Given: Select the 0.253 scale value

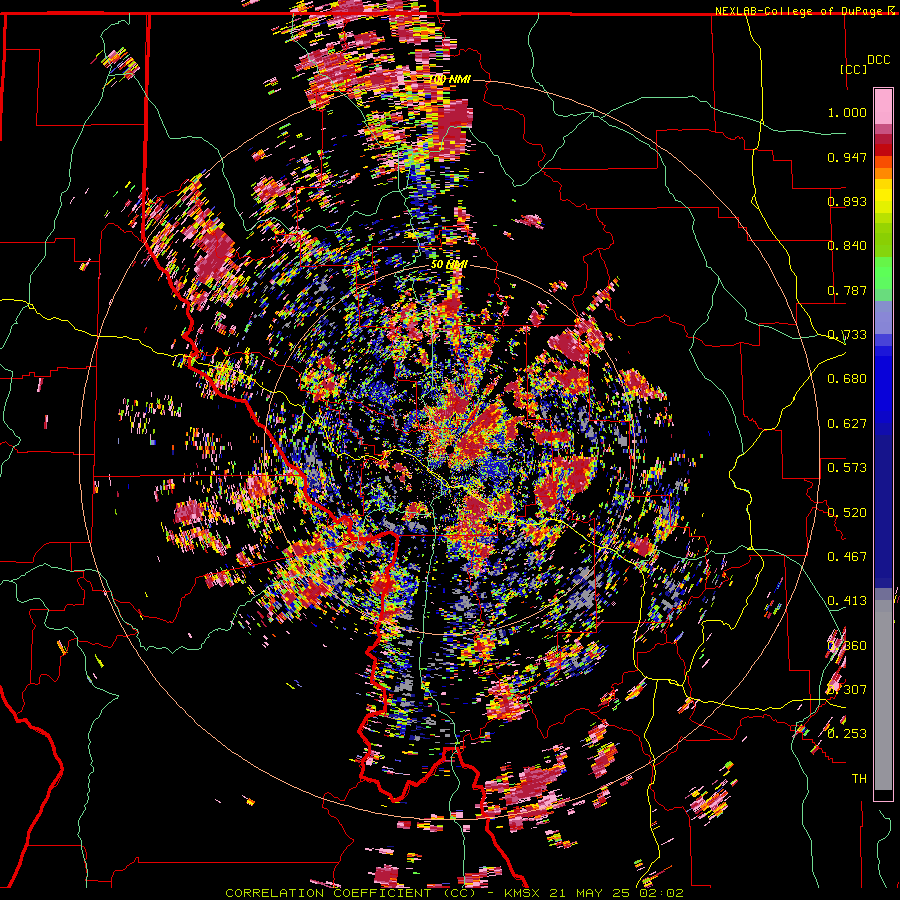Looking at the screenshot, I should [847, 734].
